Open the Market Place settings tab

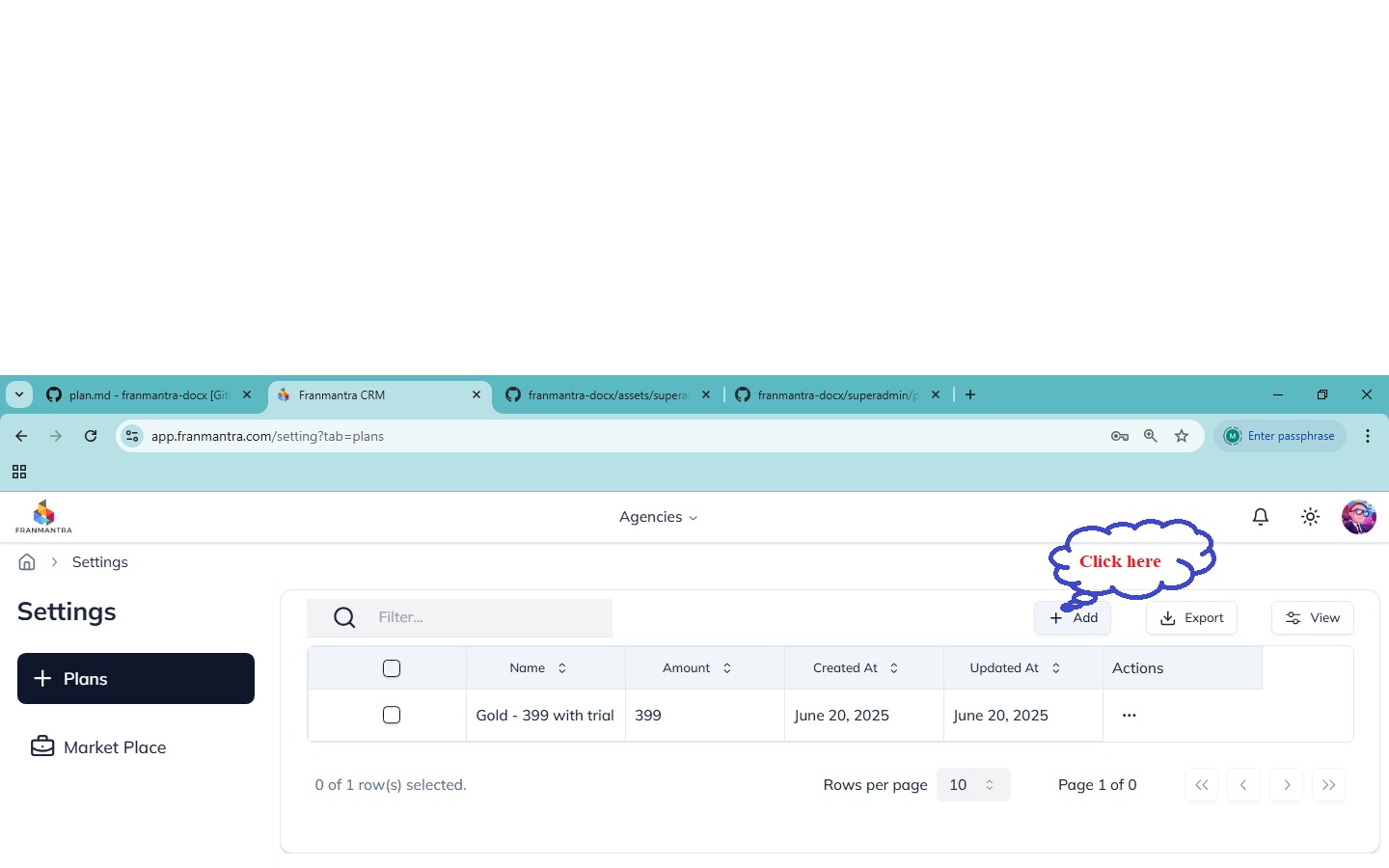pyautogui.click(x=114, y=747)
